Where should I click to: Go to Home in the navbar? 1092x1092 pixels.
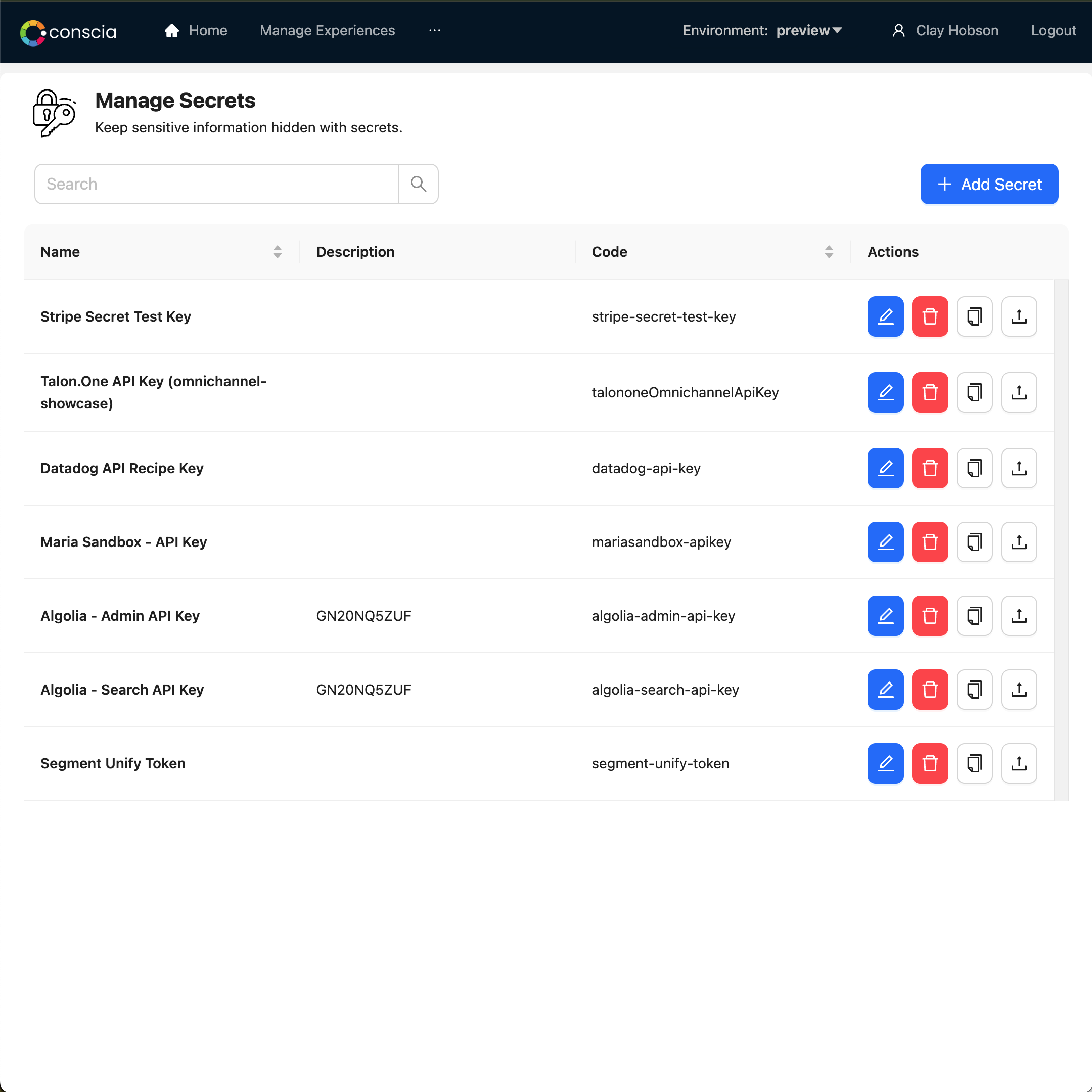click(x=196, y=30)
